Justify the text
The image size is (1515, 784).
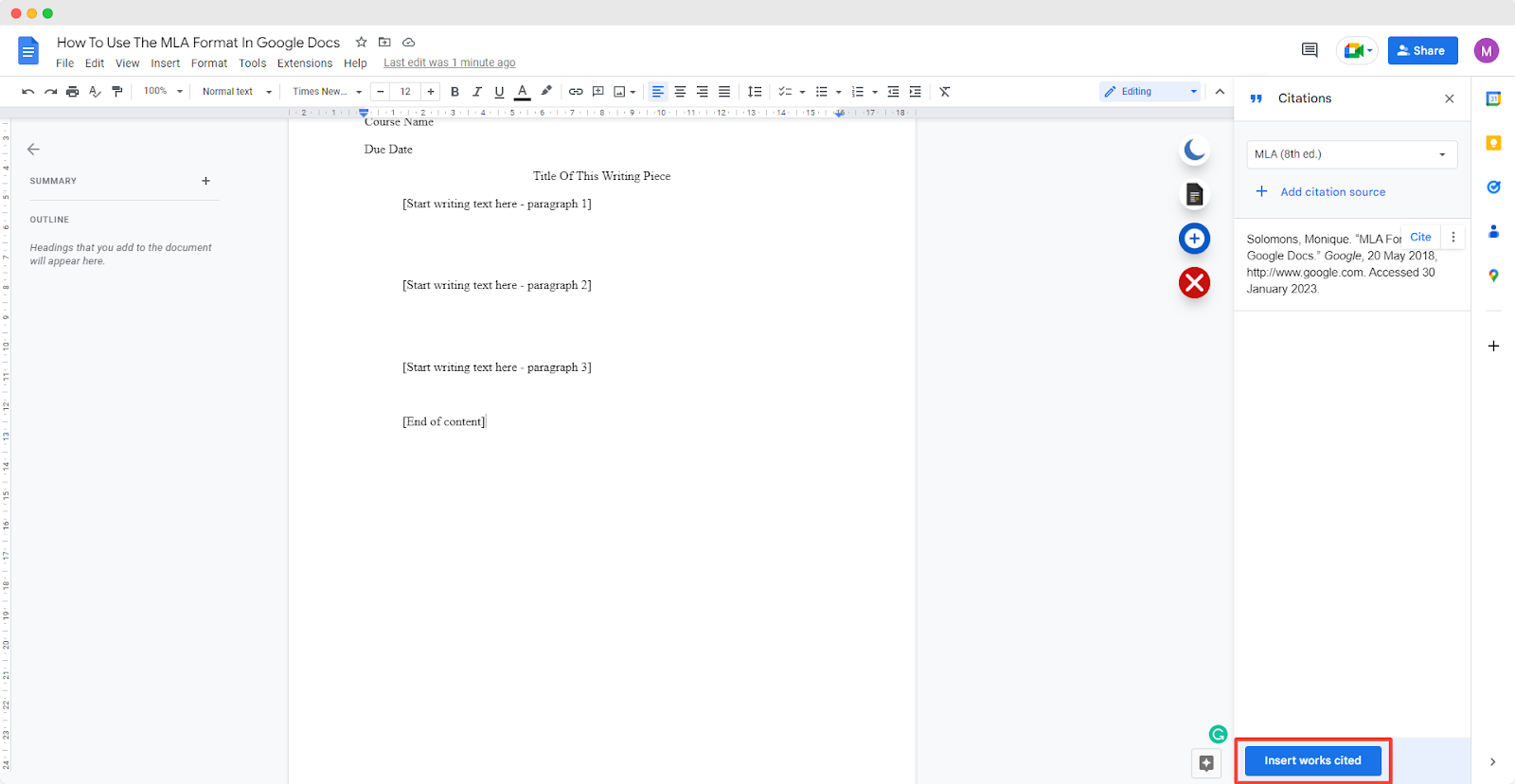click(724, 92)
